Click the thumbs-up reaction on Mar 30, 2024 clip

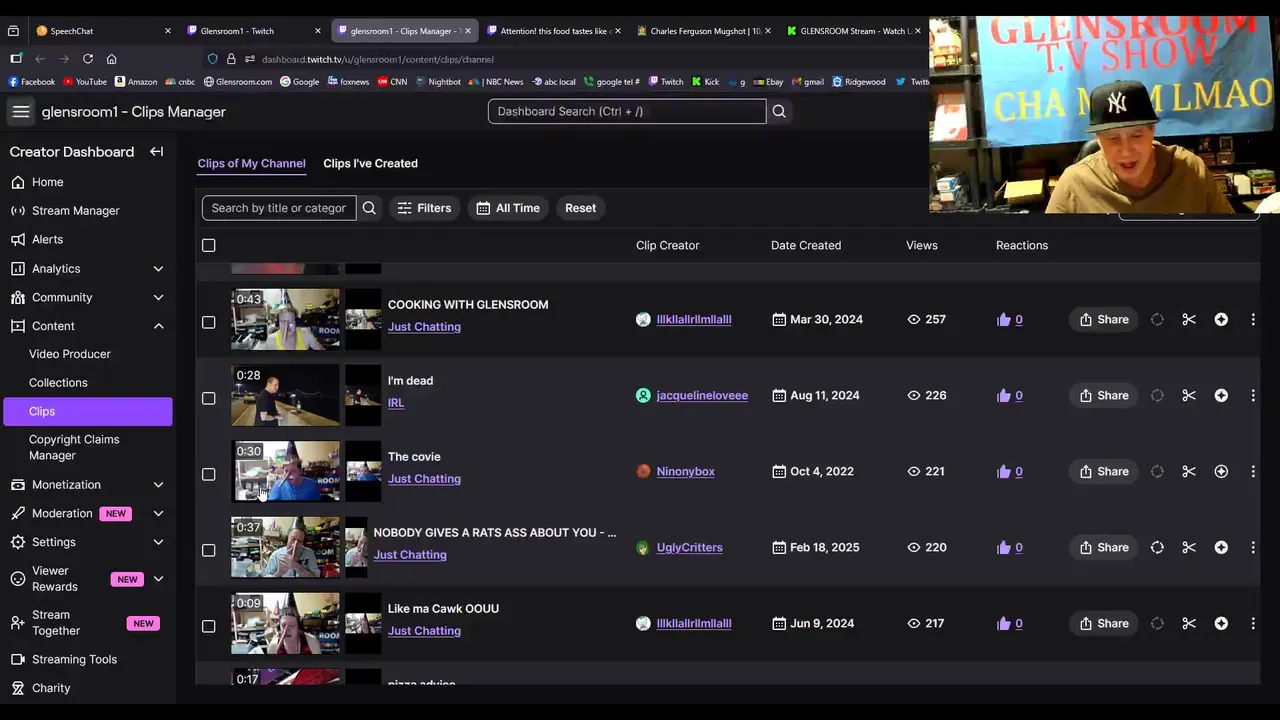tap(1004, 320)
